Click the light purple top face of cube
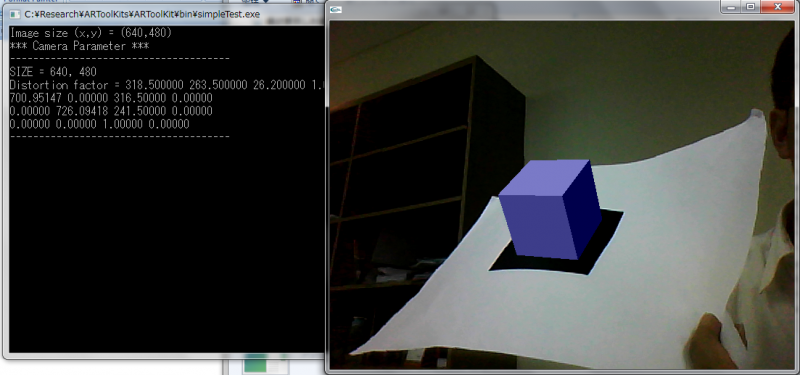The image size is (800, 375). tap(546, 177)
